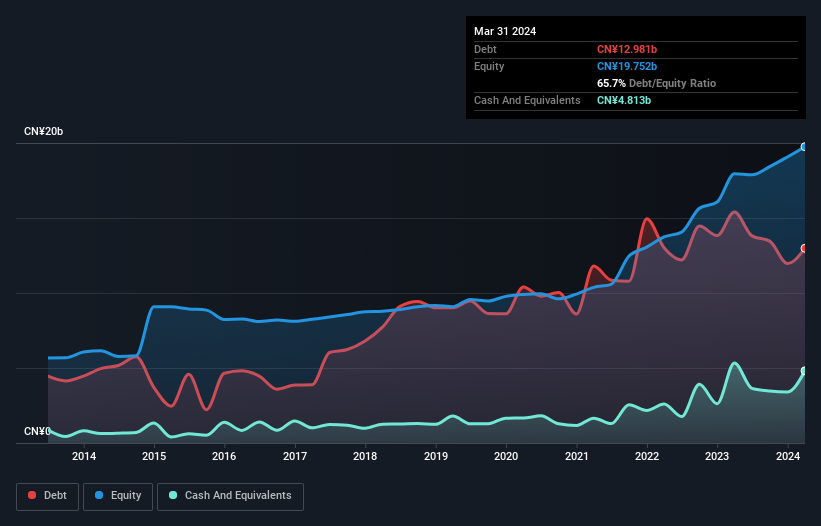821x526 pixels.
Task: Click the 2020 x-axis label
Action: 506,456
